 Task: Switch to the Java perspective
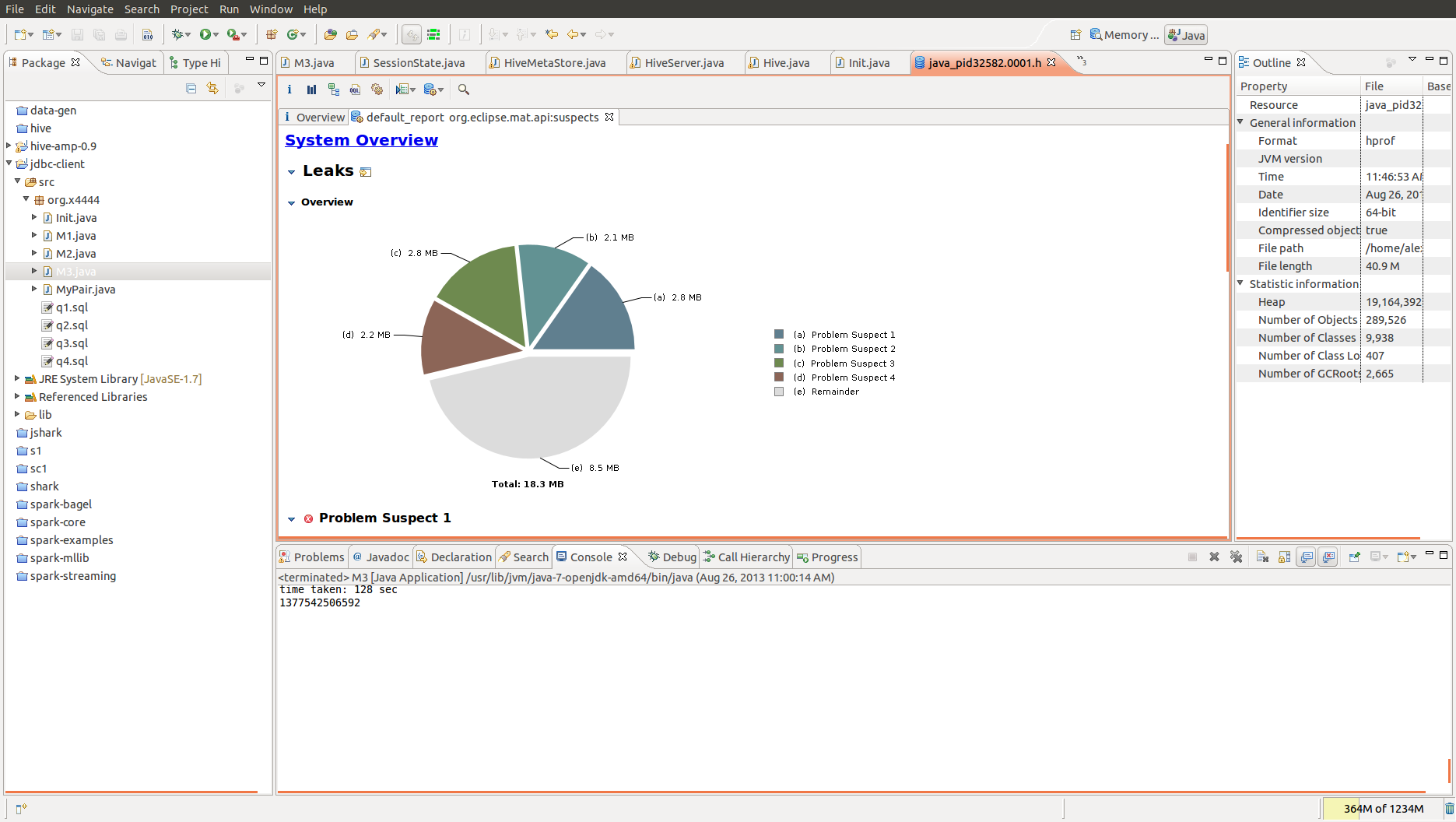coord(1186,35)
